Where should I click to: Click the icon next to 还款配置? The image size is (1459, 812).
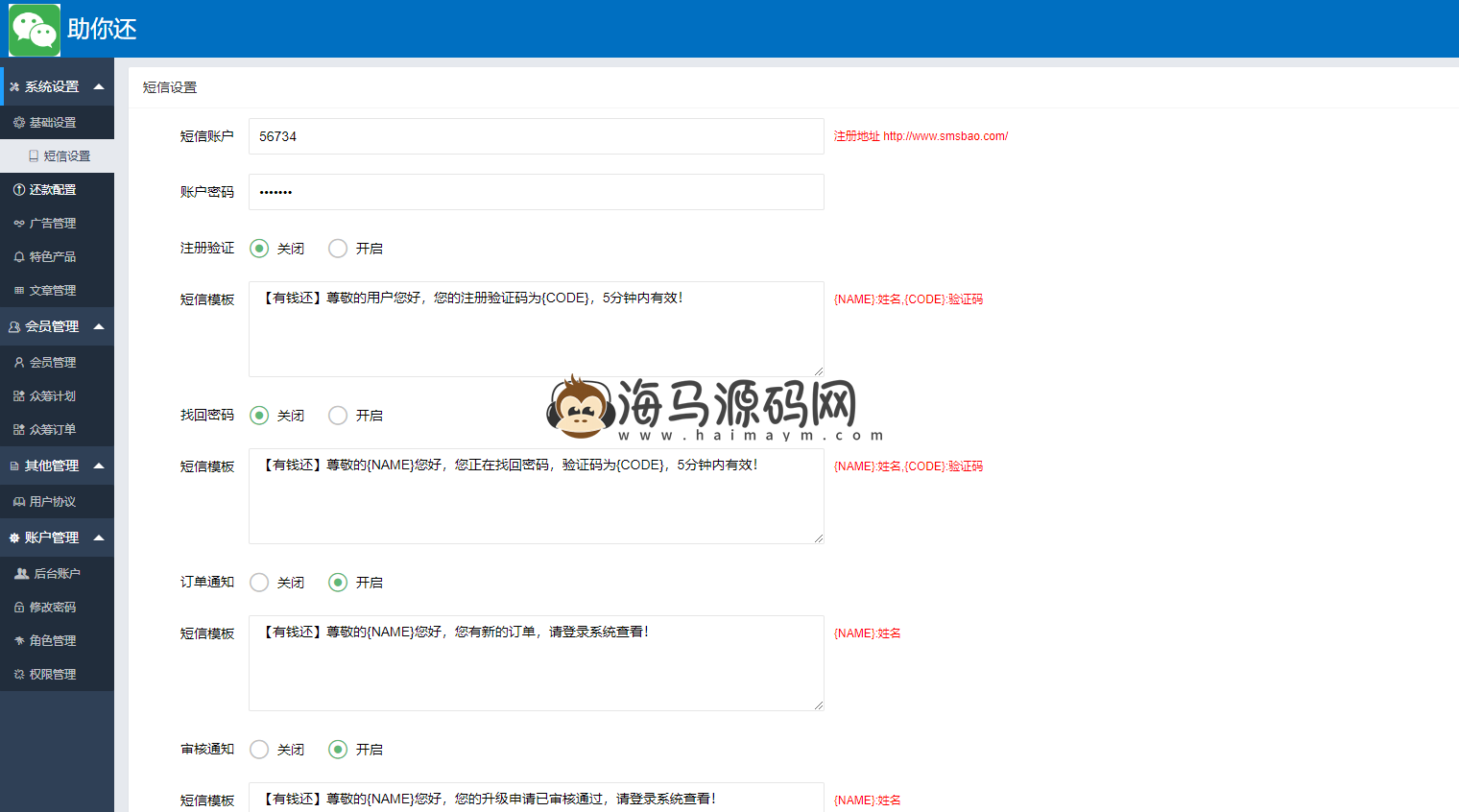point(19,190)
